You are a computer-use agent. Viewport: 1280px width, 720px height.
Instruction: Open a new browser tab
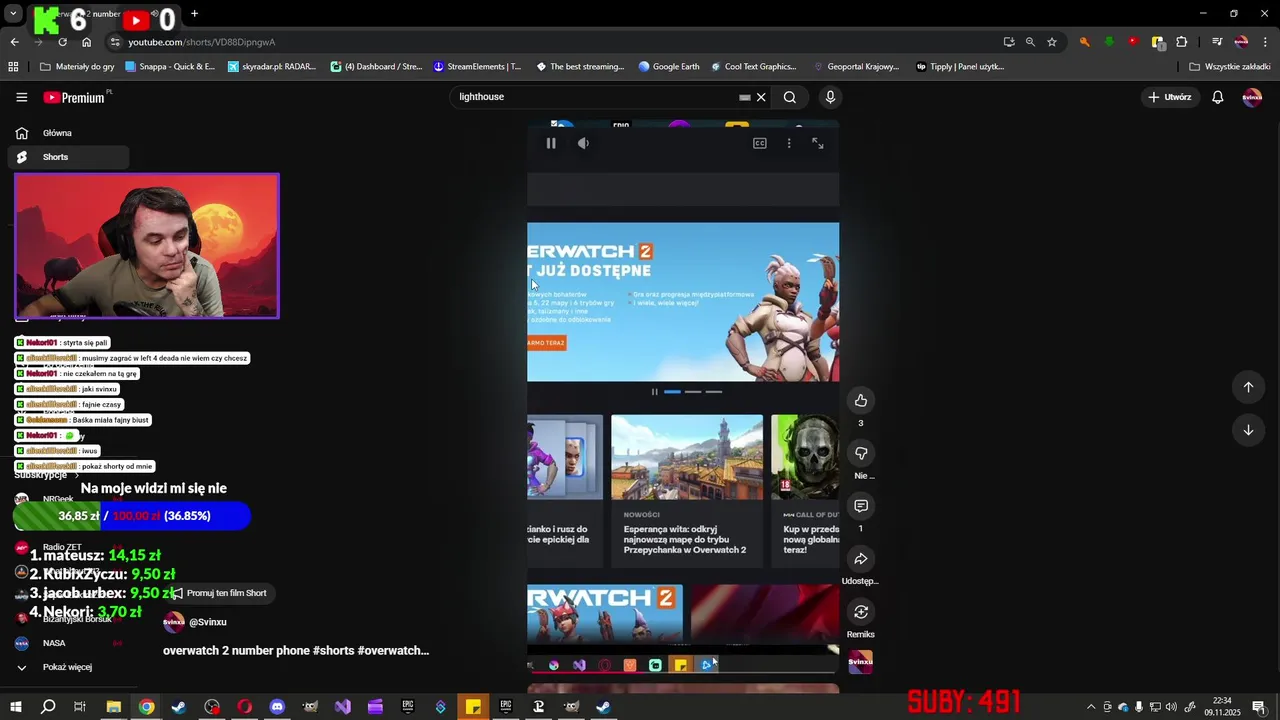point(194,14)
